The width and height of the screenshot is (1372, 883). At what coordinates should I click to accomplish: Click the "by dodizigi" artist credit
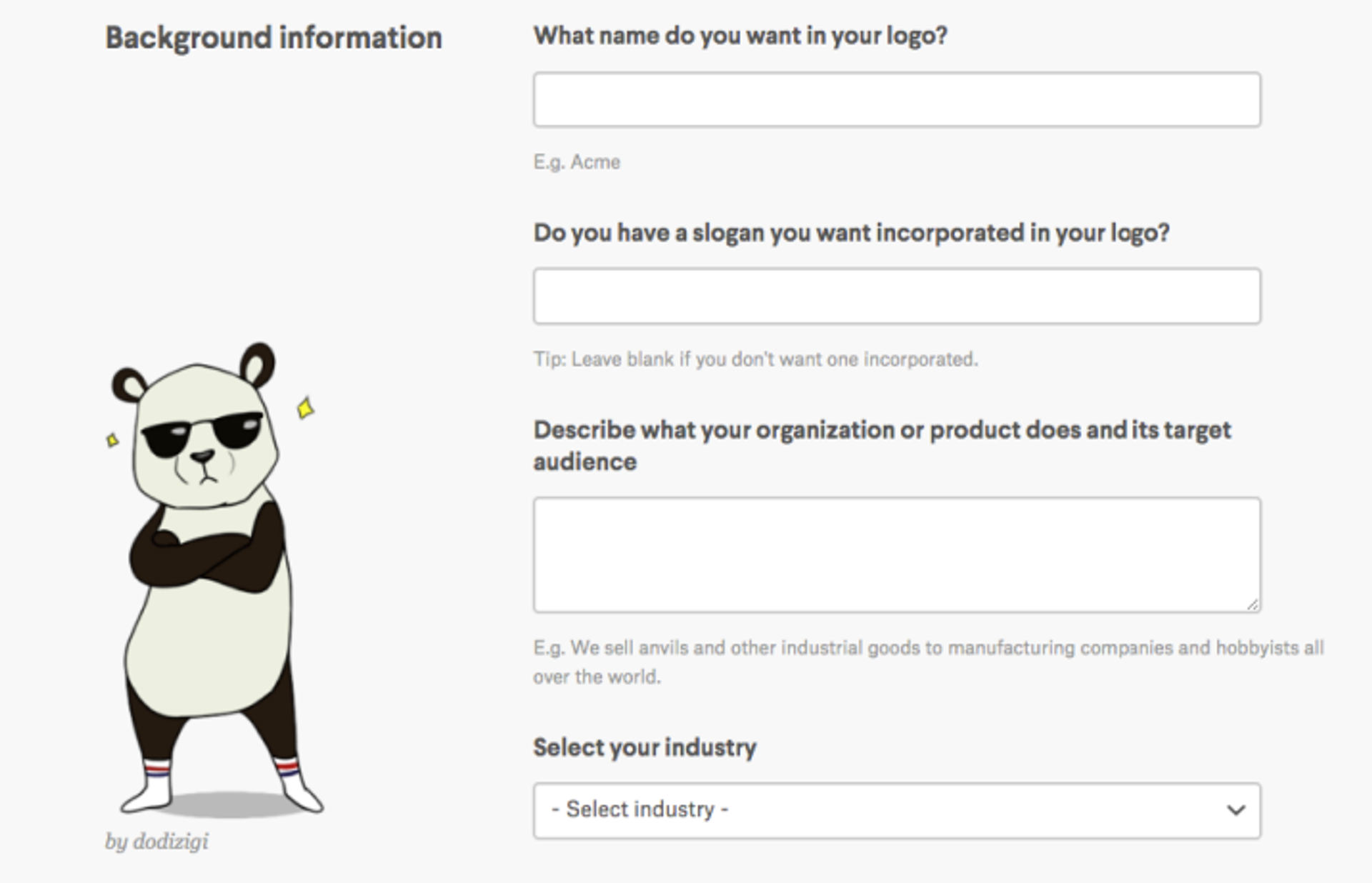pos(157,842)
